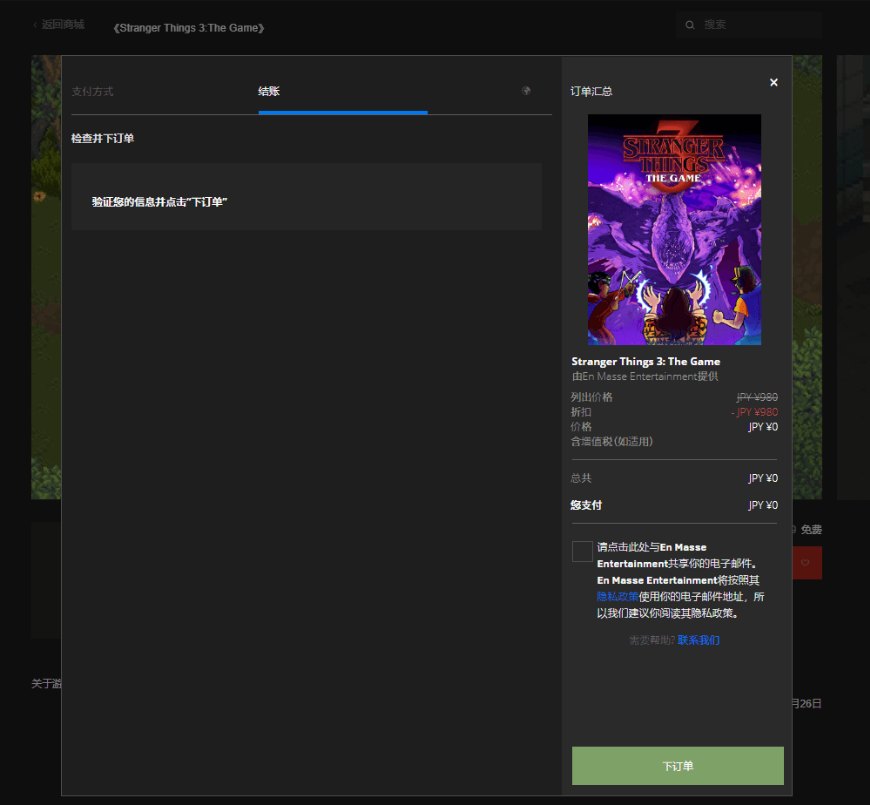This screenshot has width=870, height=805.
Task: Click the small icon right of 结账 tab
Action: click(526, 91)
